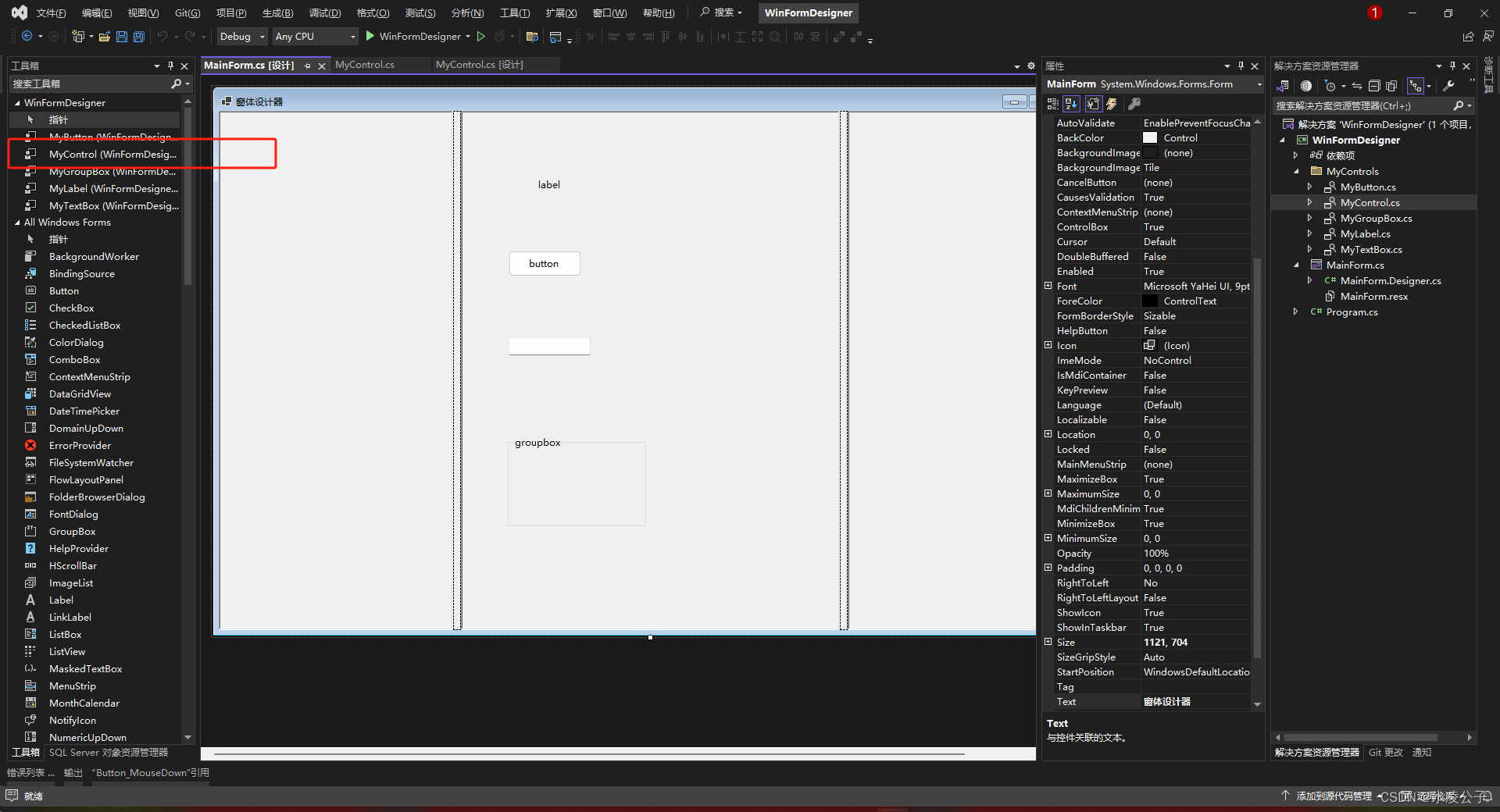Open the 文件(F) menu
This screenshot has width=1500, height=812.
point(51,13)
